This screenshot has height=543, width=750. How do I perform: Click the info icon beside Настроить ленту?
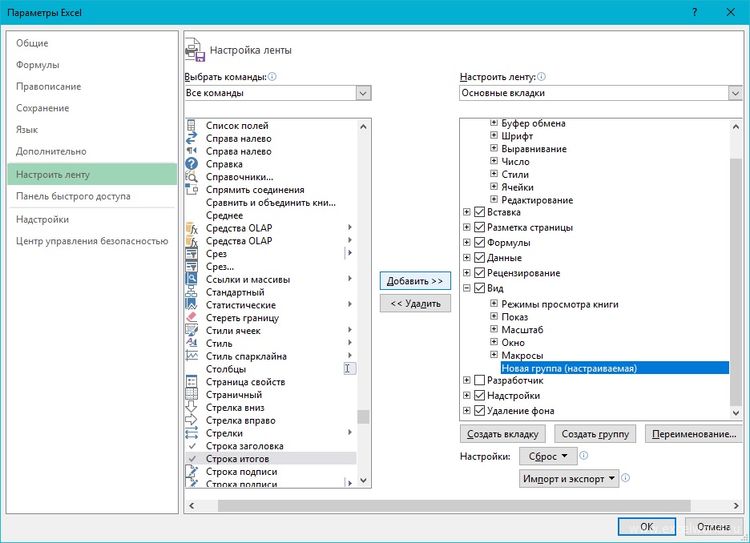click(x=541, y=77)
